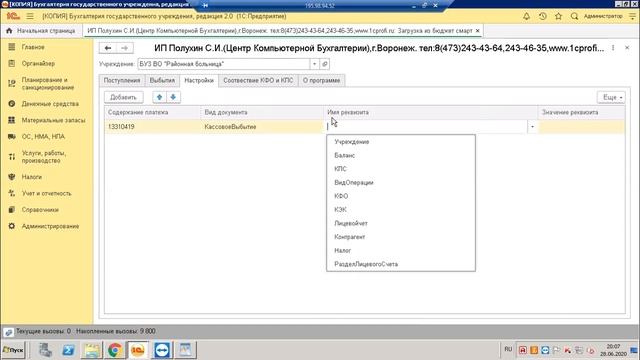Open the history clock icon
The width and height of the screenshot is (640, 360).
click(x=542, y=16)
